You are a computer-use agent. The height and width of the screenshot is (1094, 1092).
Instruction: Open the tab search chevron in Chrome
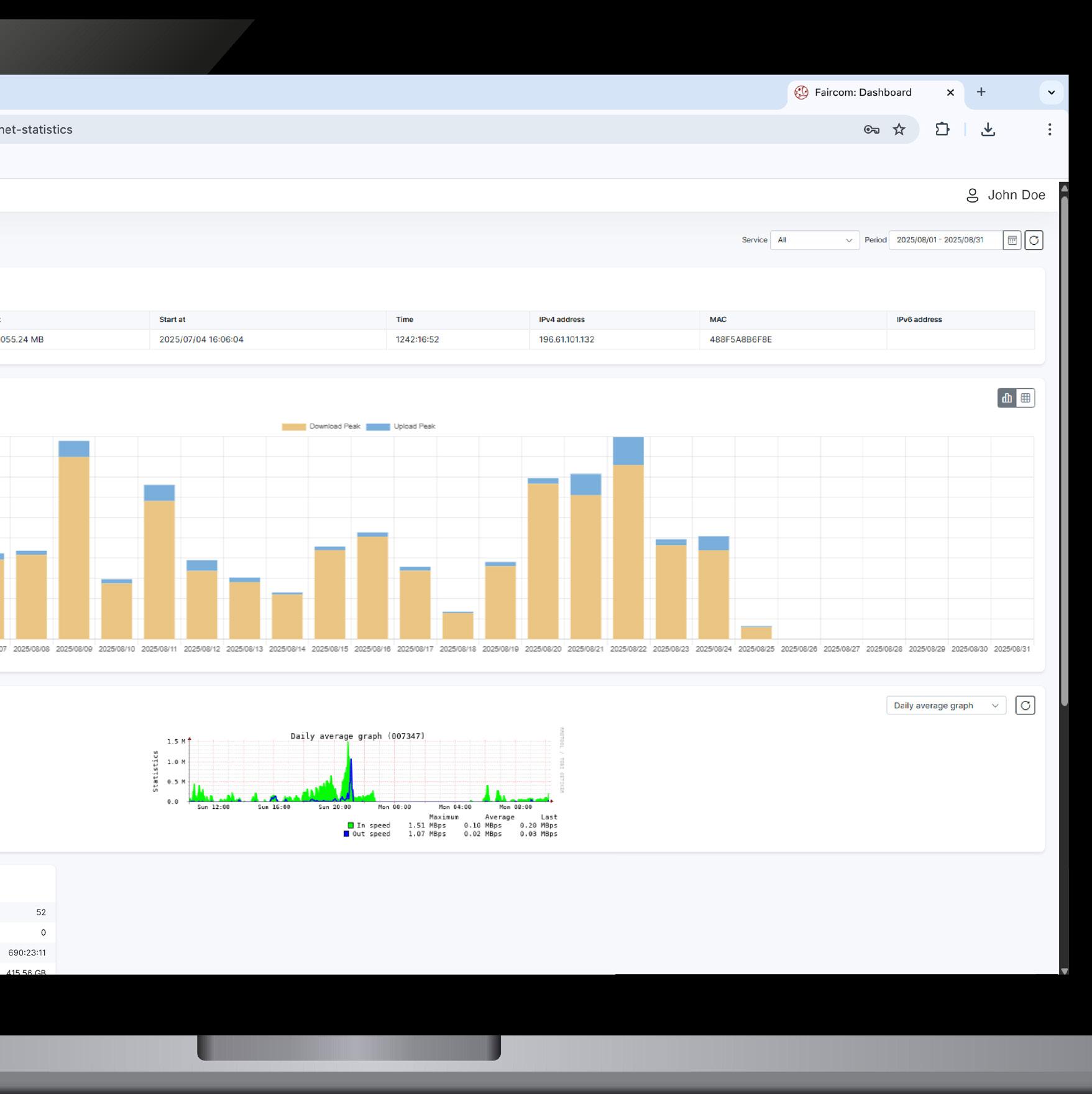point(1051,93)
